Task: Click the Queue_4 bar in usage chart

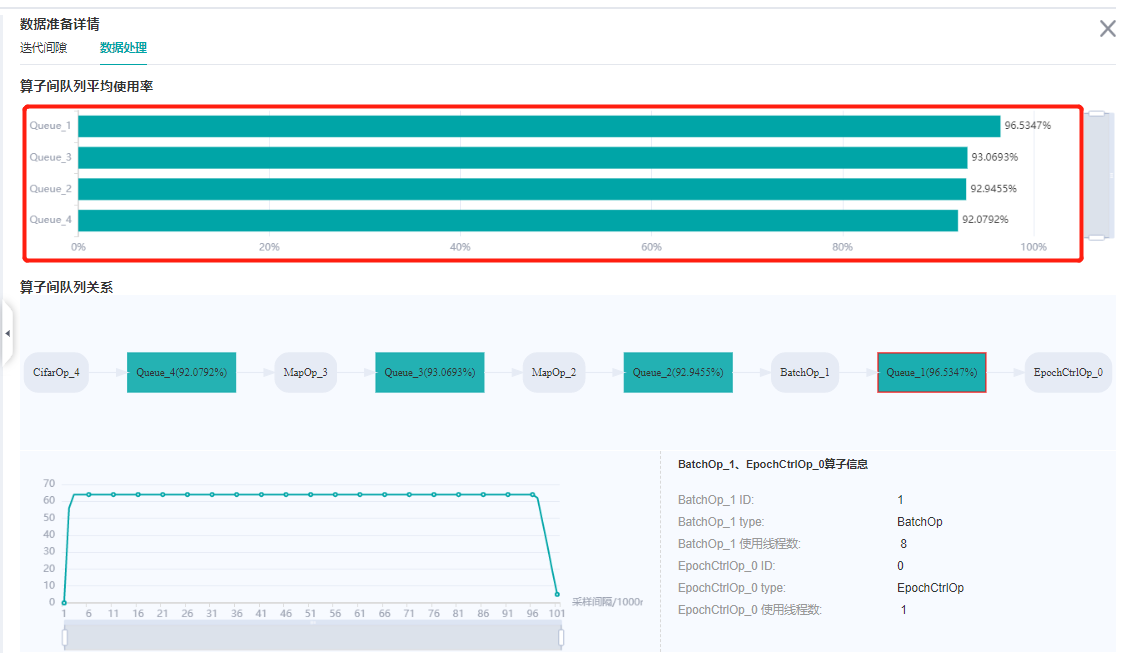Action: coord(517,220)
